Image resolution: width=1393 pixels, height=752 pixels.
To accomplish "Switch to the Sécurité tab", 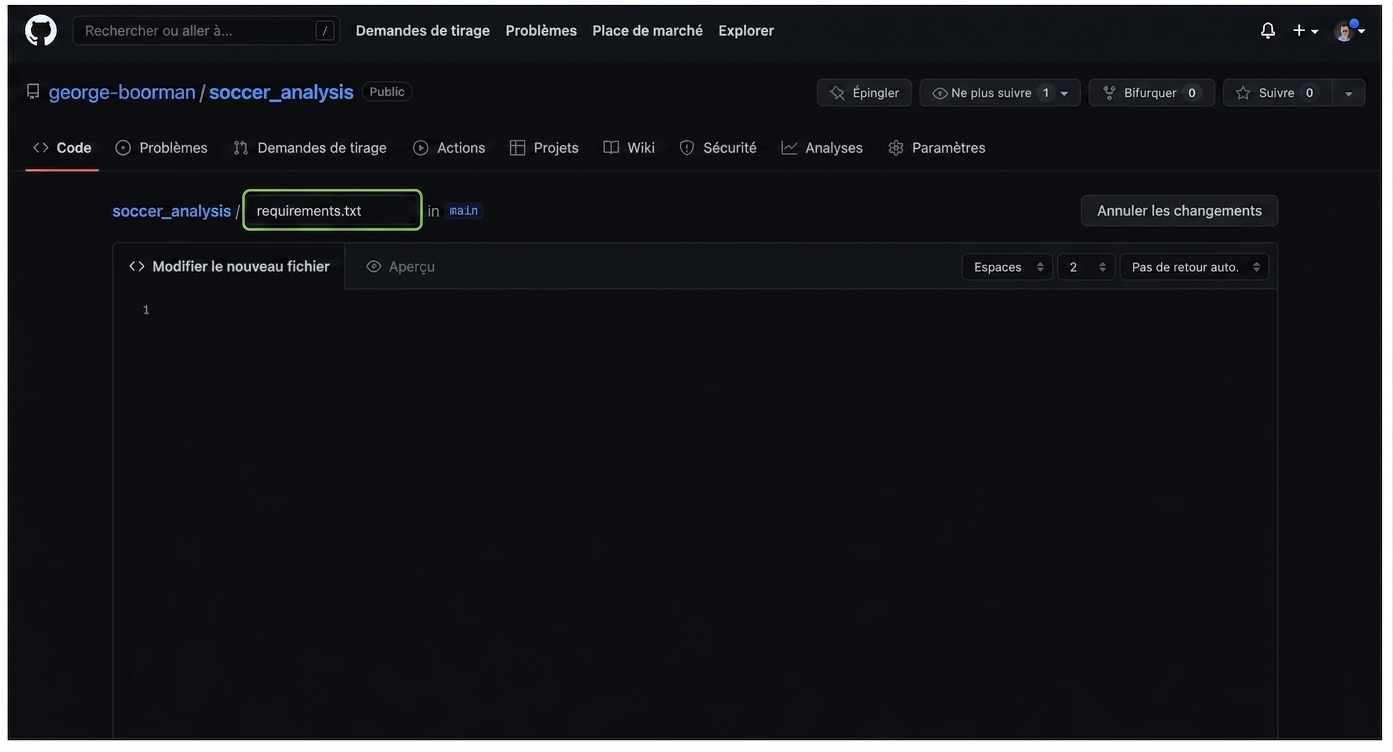I will (718, 148).
